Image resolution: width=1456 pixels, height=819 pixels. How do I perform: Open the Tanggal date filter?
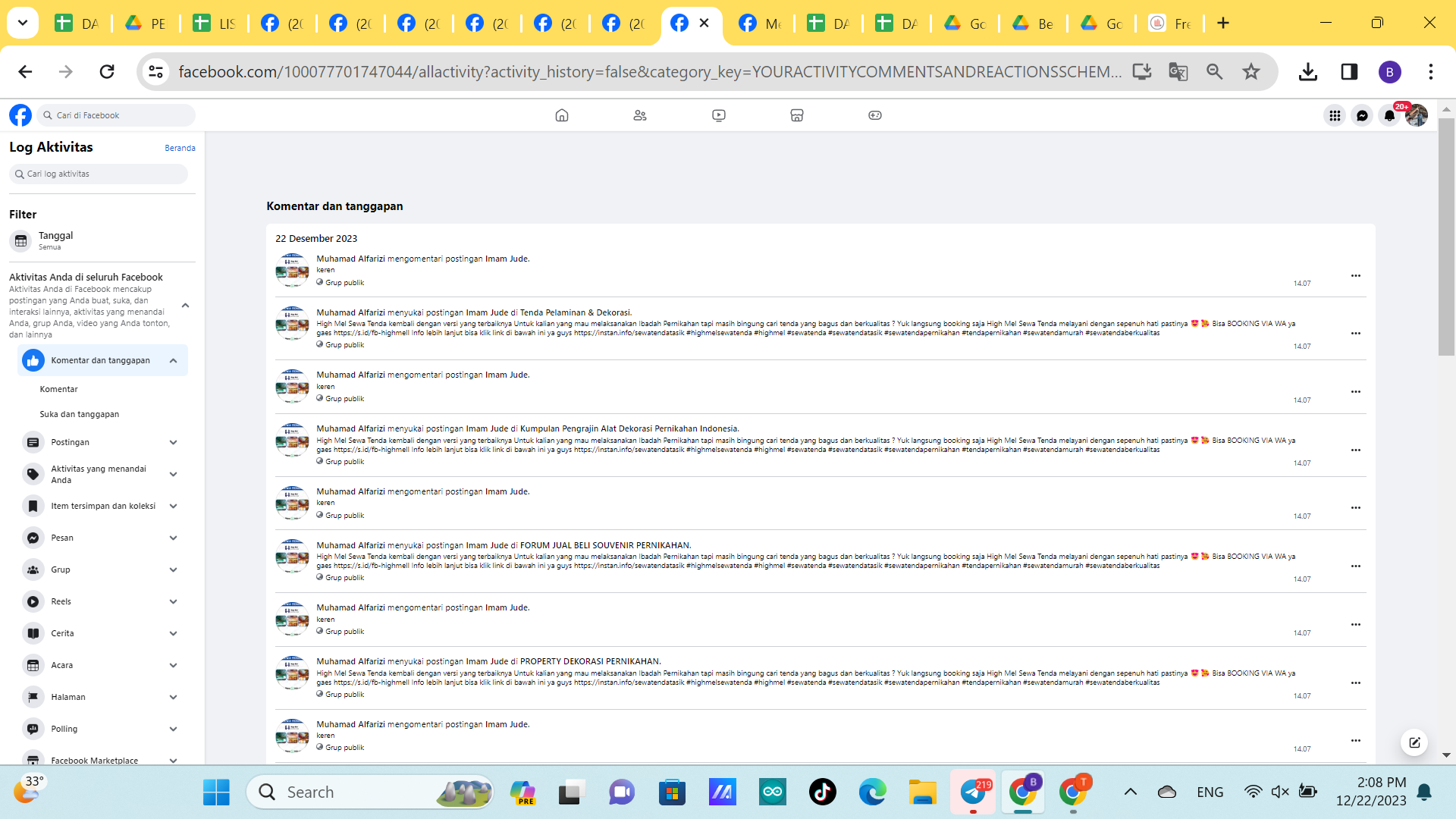pyautogui.click(x=56, y=240)
